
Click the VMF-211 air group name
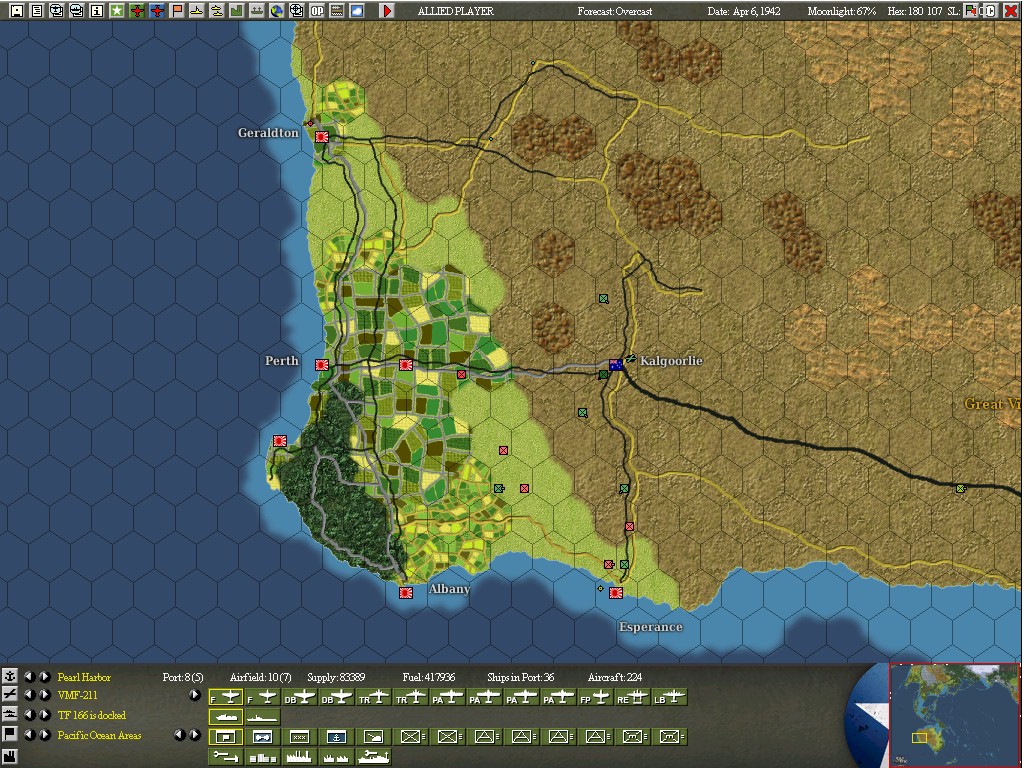pyautogui.click(x=78, y=696)
